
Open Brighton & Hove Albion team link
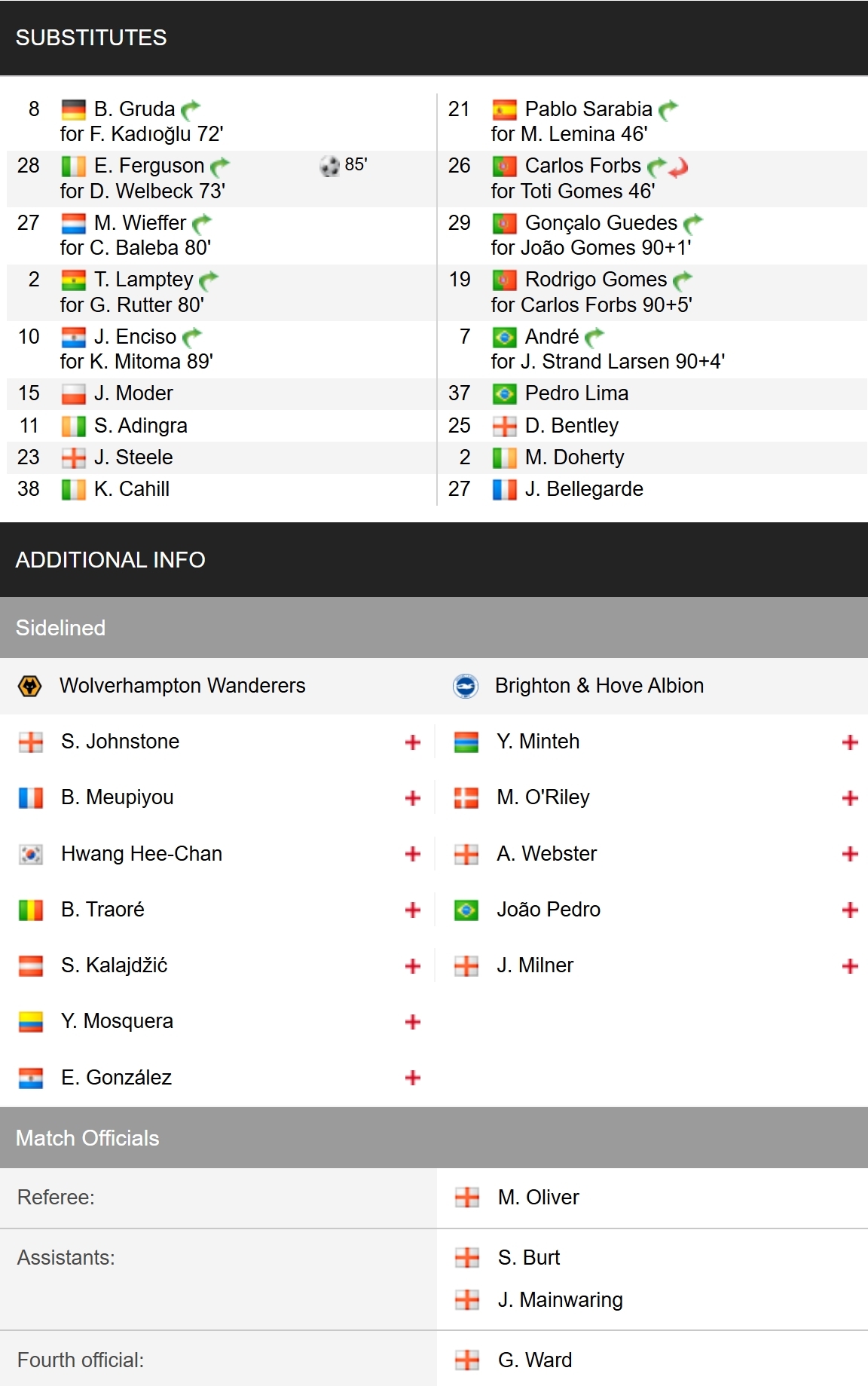[600, 686]
